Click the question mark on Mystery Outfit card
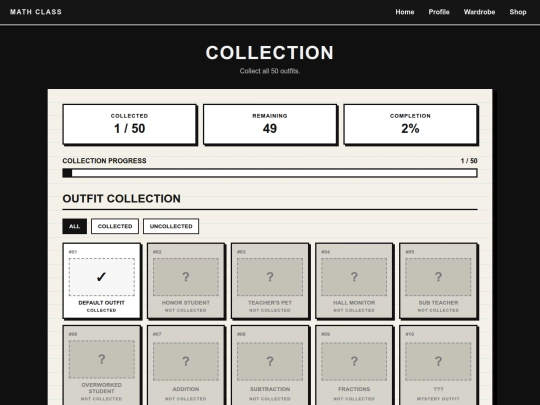Image resolution: width=540 pixels, height=405 pixels. (438, 361)
